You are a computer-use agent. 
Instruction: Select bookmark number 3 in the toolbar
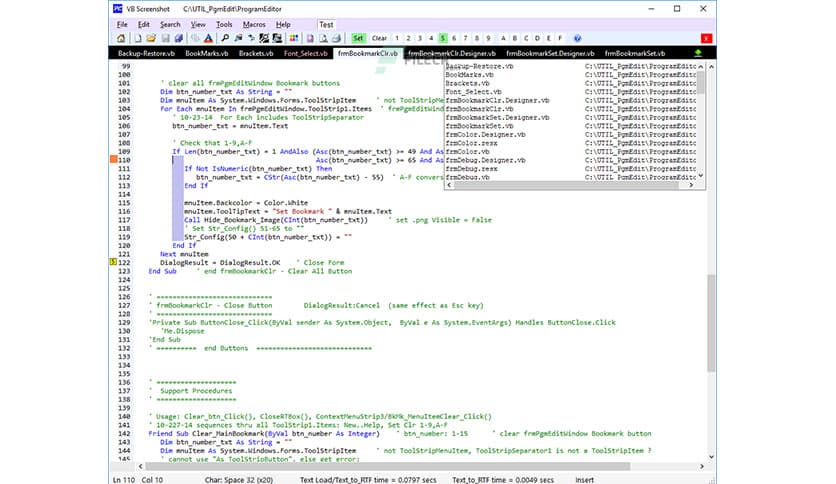[x=420, y=38]
